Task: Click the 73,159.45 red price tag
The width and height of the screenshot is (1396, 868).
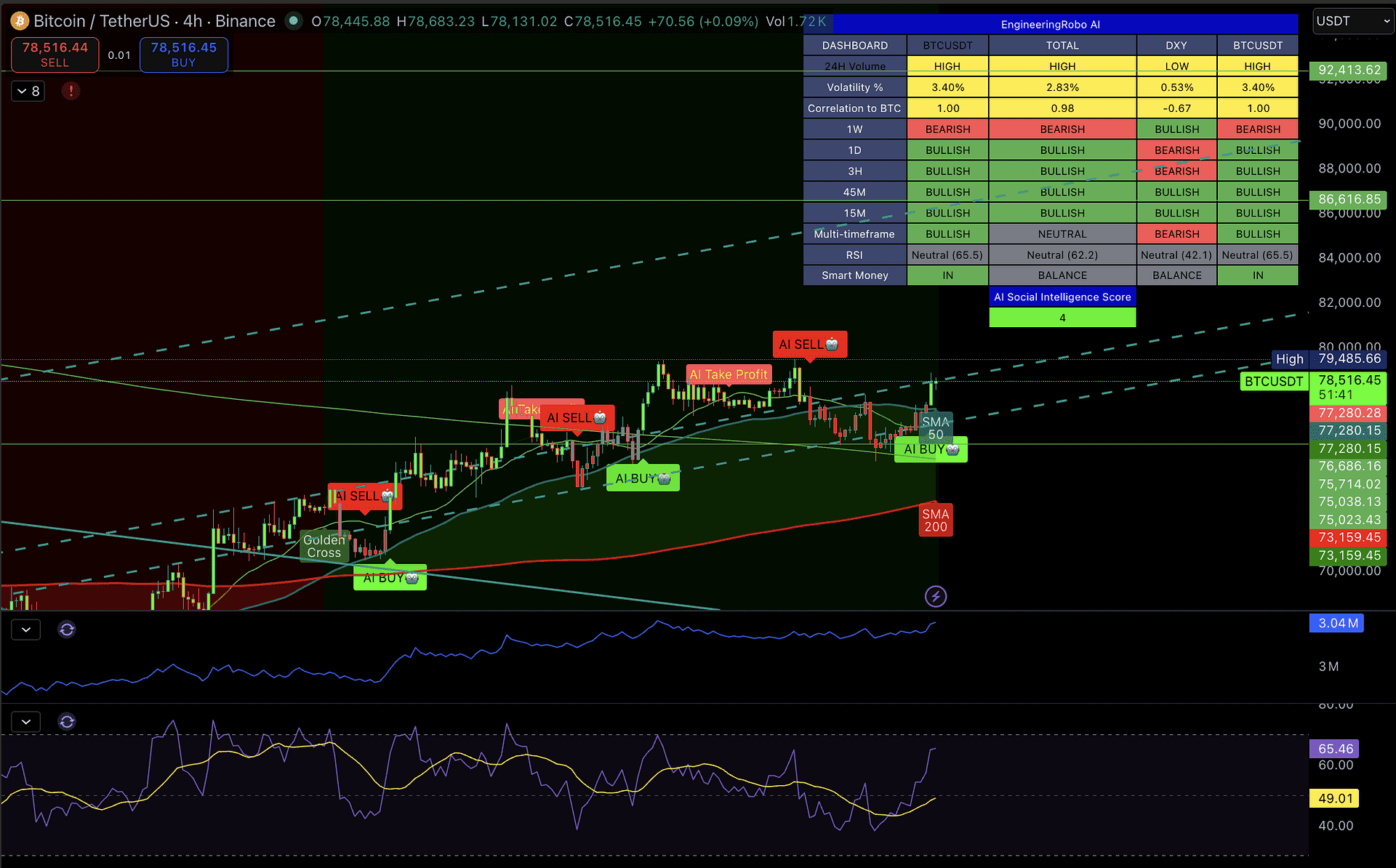Action: click(1349, 537)
